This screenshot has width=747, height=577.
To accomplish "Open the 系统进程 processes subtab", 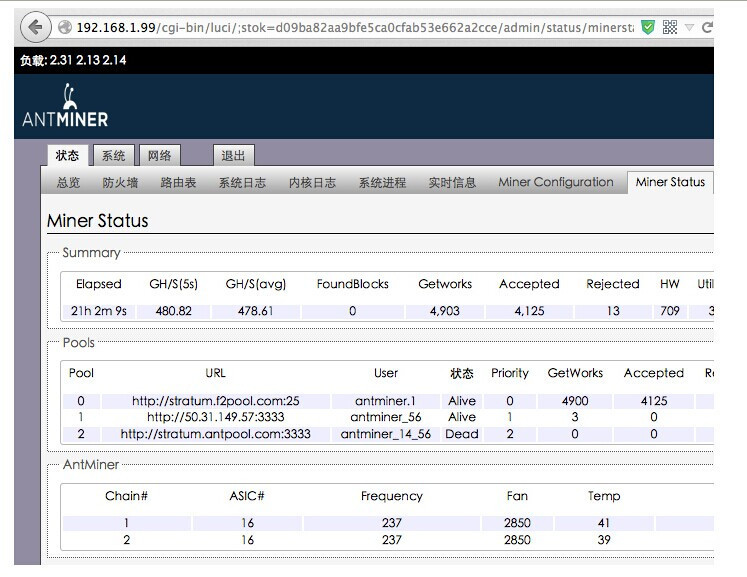I will coord(382,183).
